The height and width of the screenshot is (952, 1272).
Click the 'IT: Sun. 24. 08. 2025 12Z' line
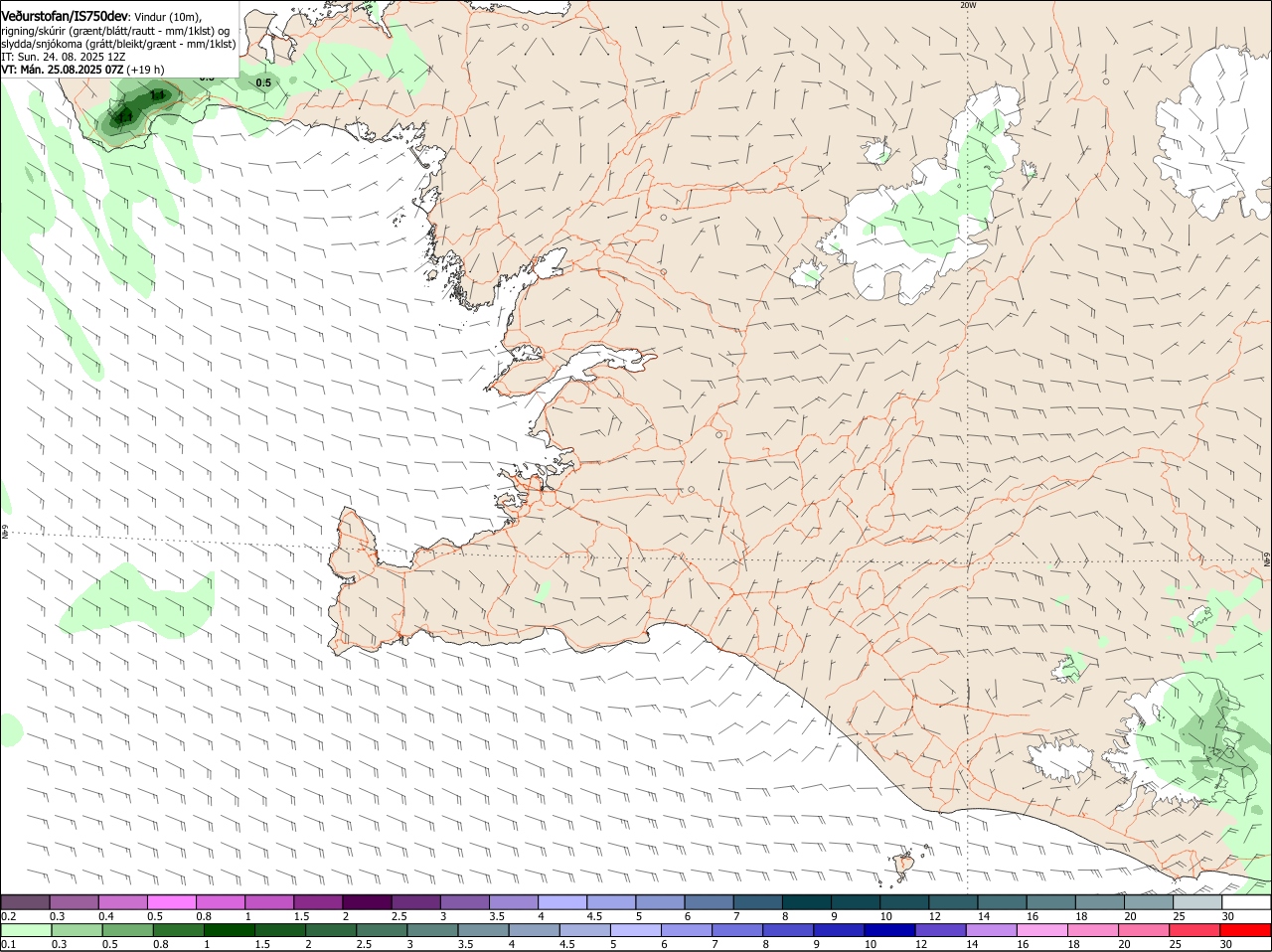pos(63,57)
